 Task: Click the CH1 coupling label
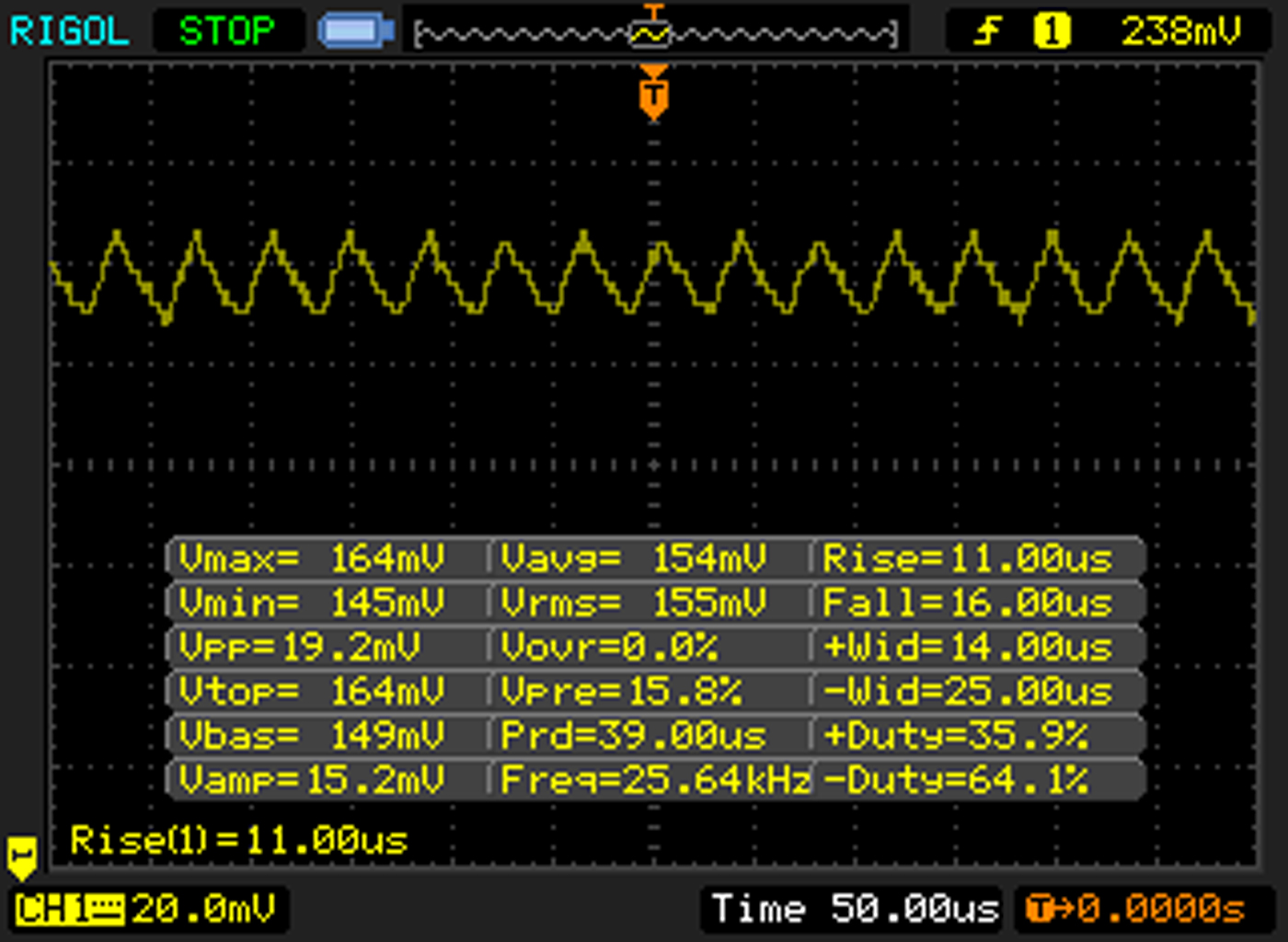click(70, 909)
